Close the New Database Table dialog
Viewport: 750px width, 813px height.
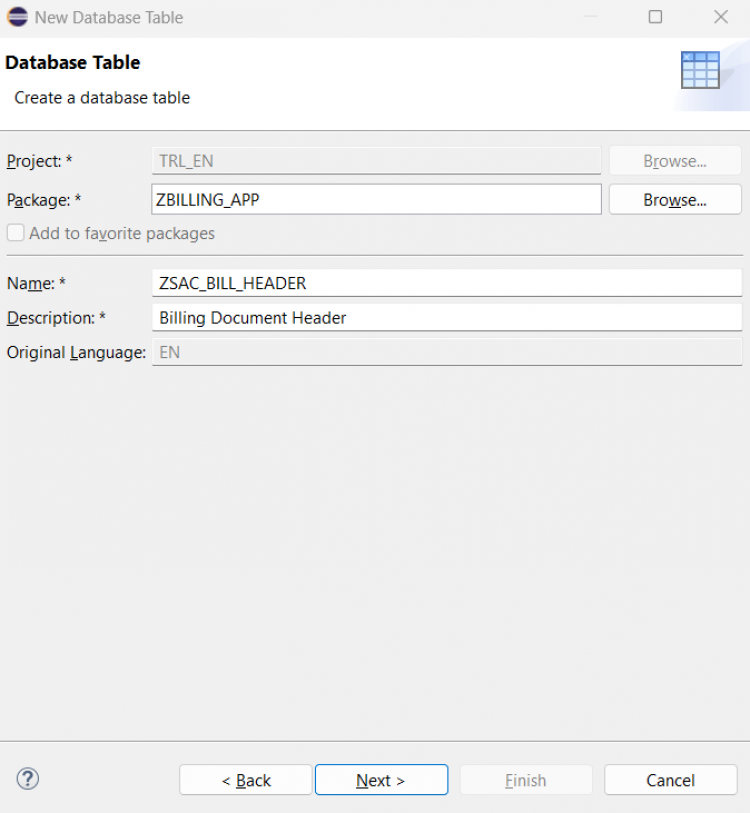tap(720, 17)
